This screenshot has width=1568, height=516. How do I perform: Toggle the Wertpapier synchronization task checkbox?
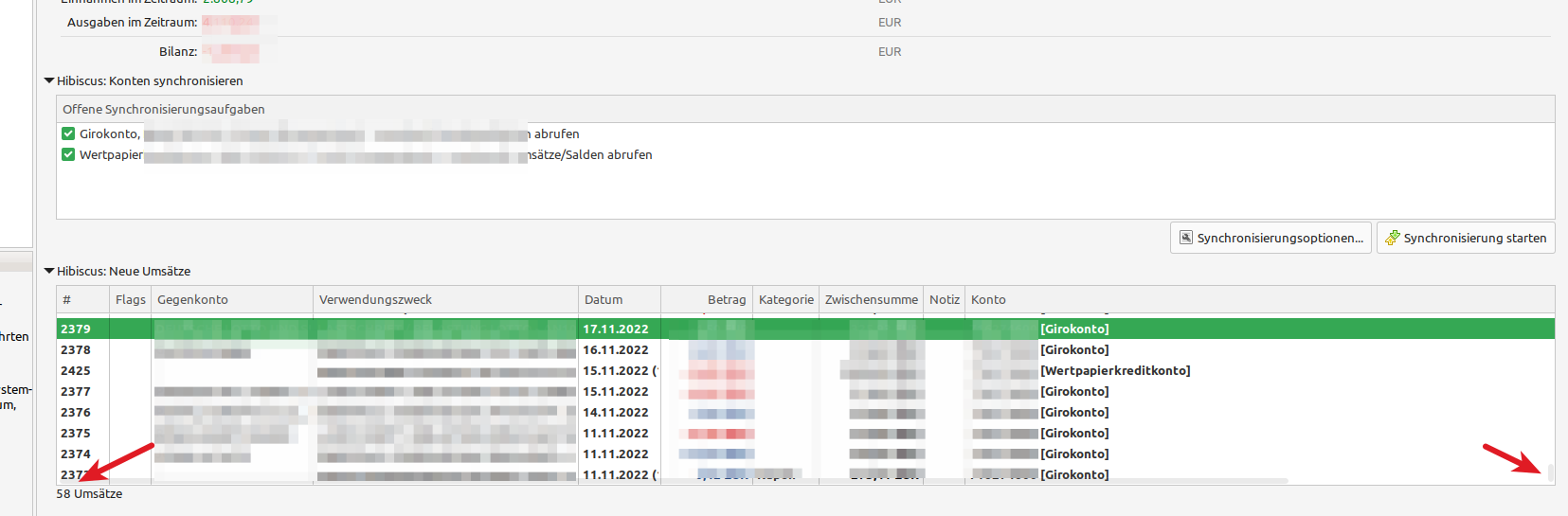(x=68, y=154)
